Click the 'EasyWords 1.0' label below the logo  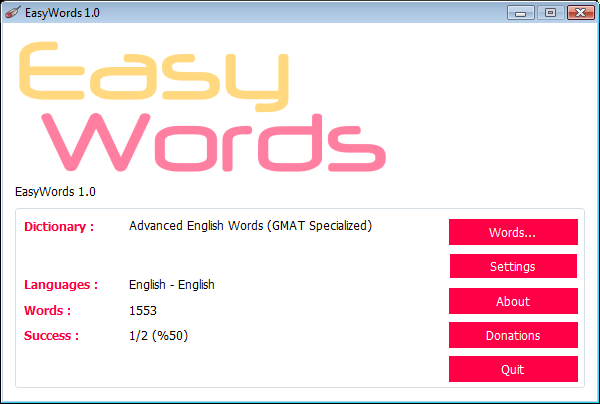tap(55, 191)
